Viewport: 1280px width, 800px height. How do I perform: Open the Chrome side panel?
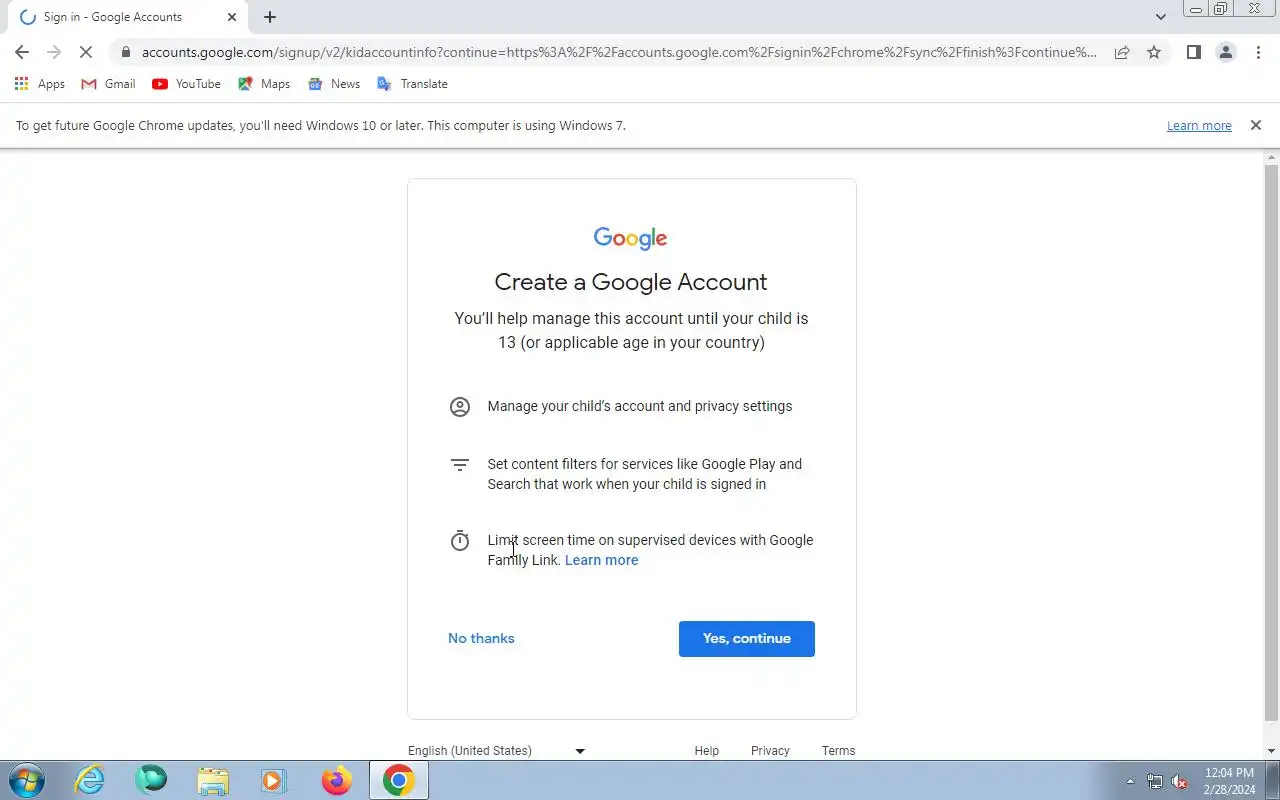pyautogui.click(x=1193, y=52)
